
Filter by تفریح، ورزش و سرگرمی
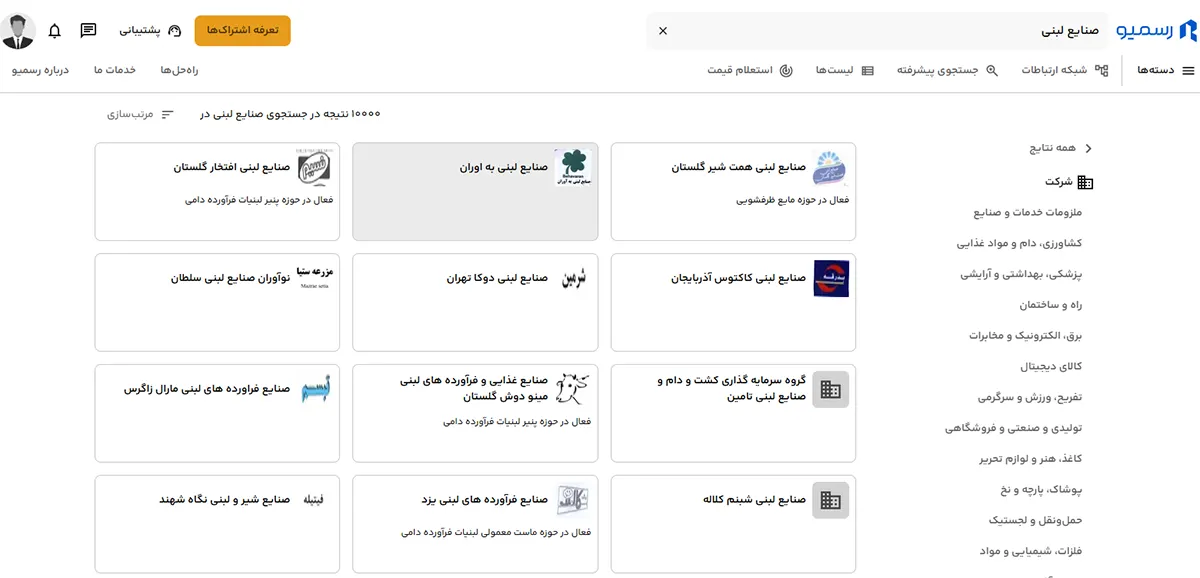(1028, 397)
